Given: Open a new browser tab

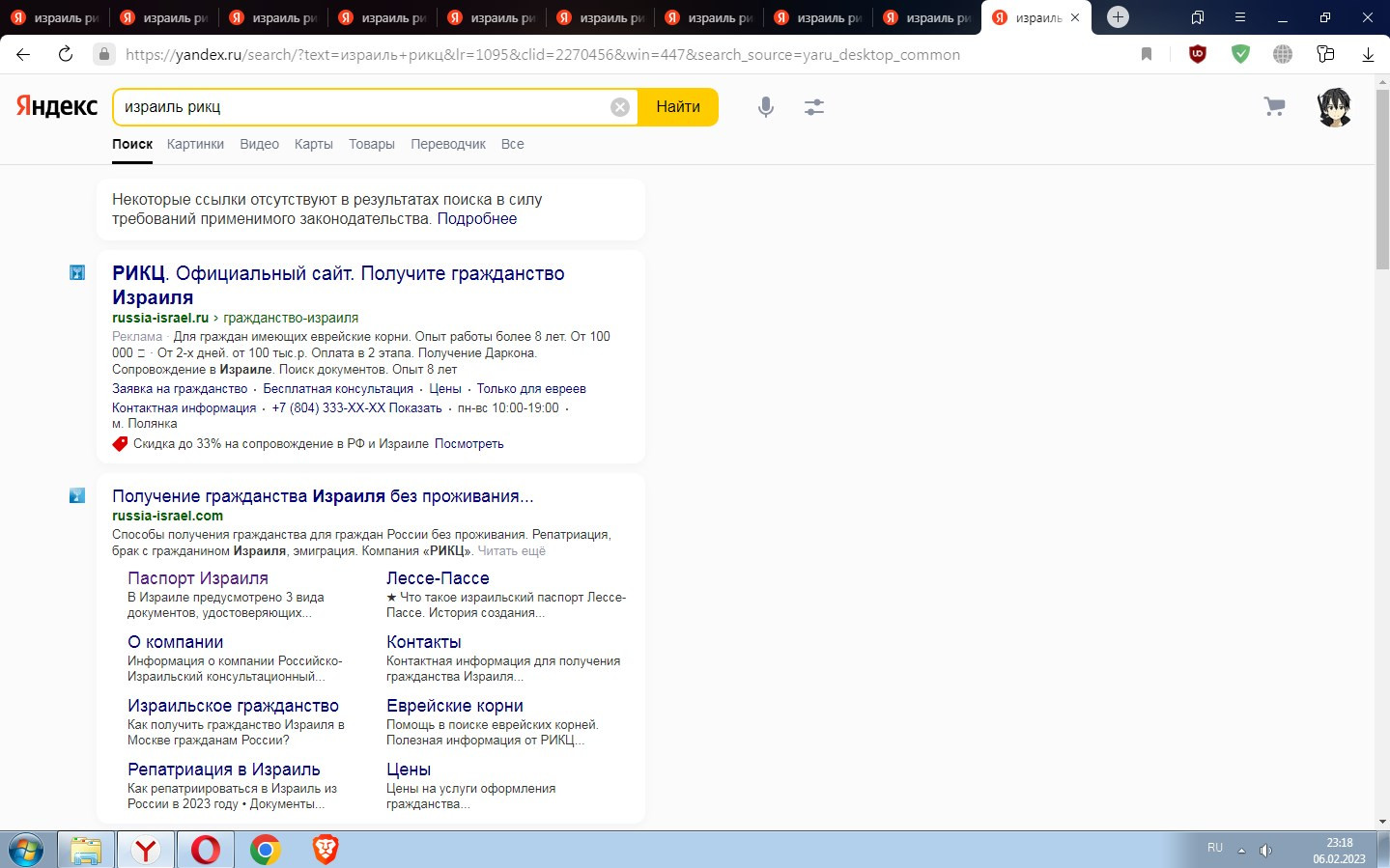Looking at the screenshot, I should (1118, 17).
